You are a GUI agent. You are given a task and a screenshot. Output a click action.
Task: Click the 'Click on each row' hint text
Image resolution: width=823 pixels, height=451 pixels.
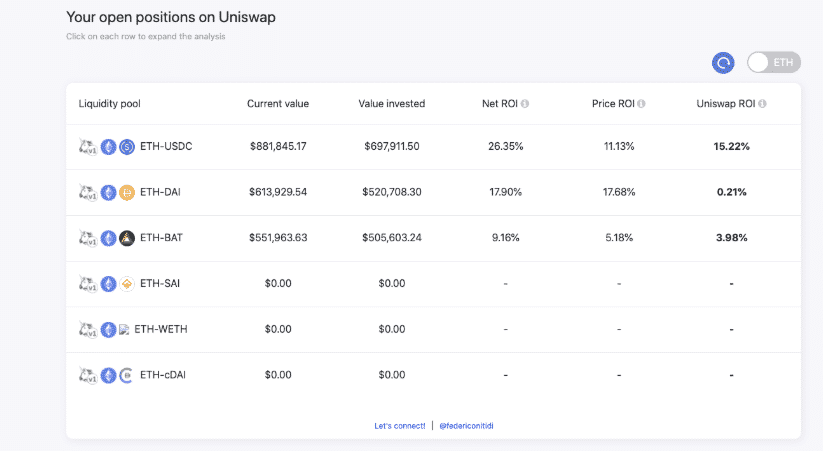tap(145, 36)
